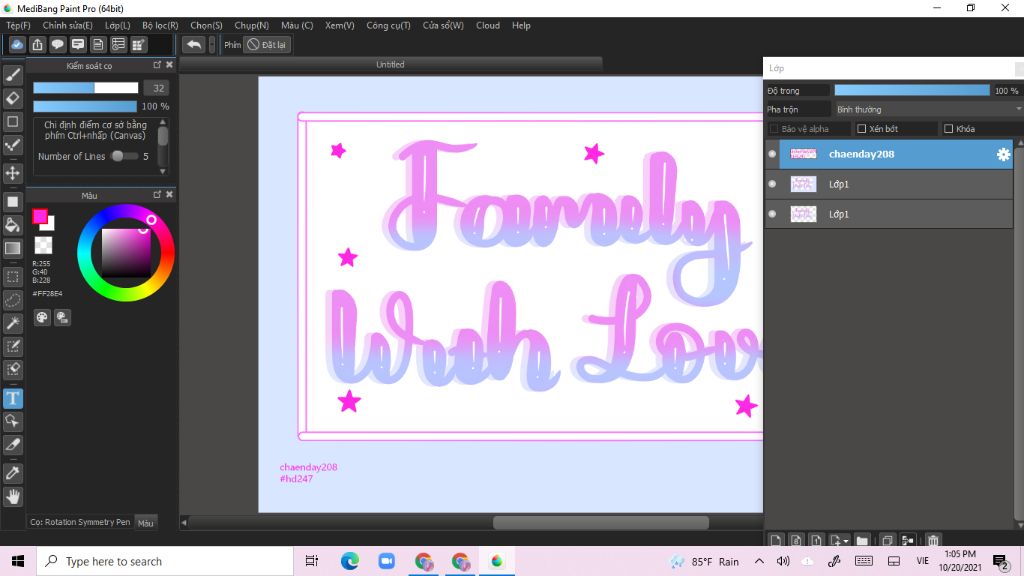Click the layer Độ trong opacity slider
This screenshot has height=576, width=1024.
tap(912, 91)
